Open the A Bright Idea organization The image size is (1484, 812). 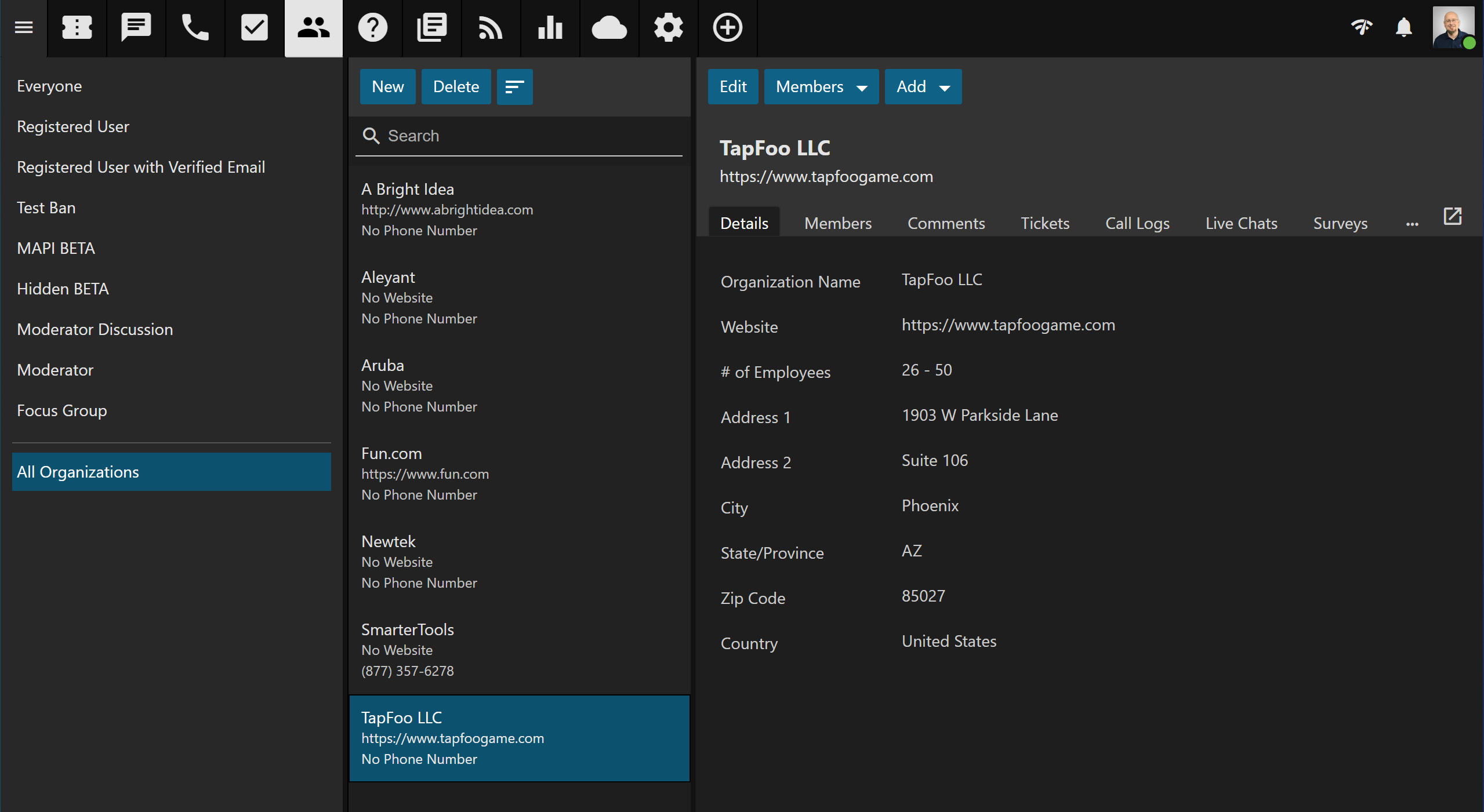pos(519,210)
